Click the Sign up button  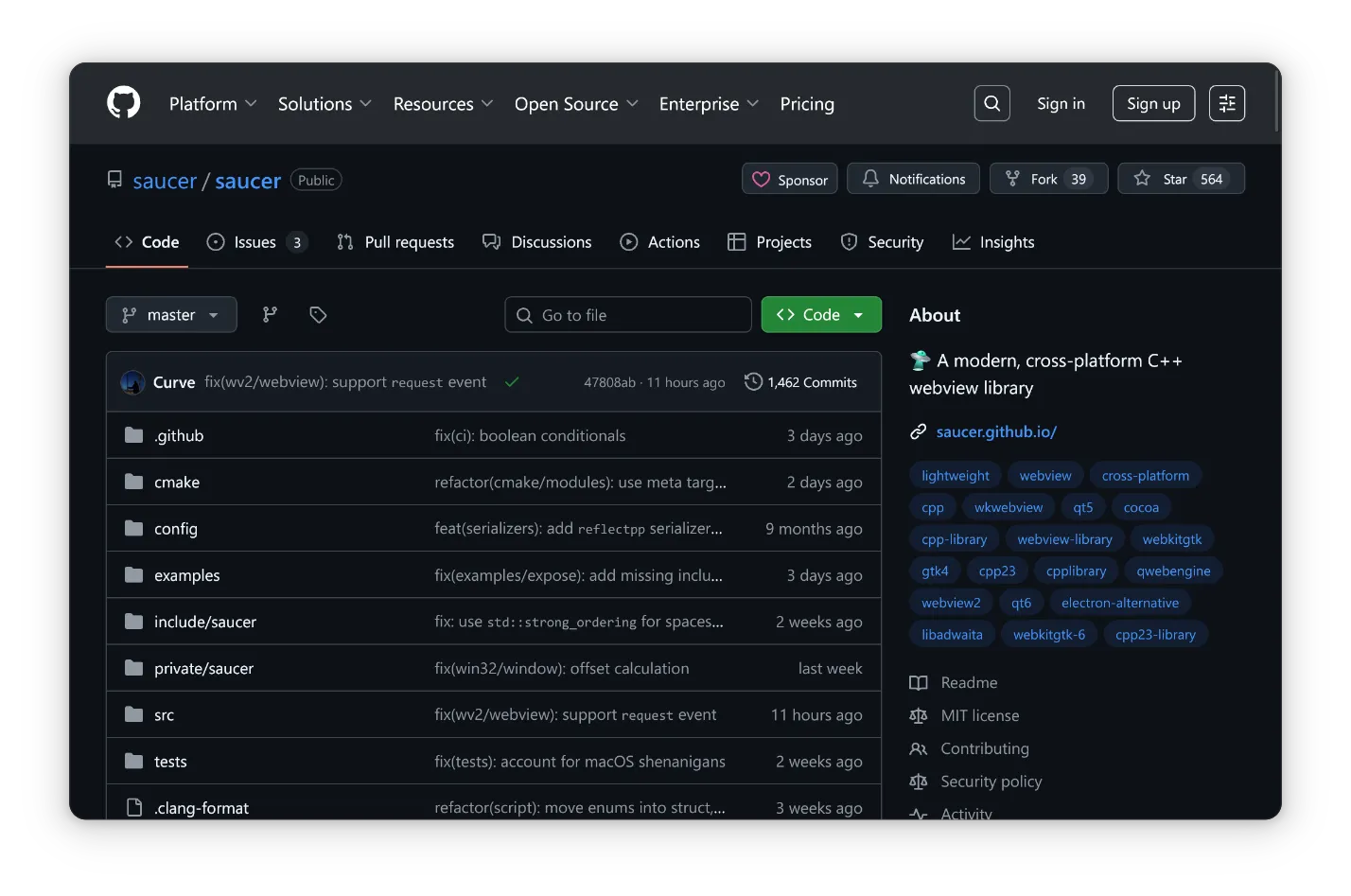(1152, 103)
